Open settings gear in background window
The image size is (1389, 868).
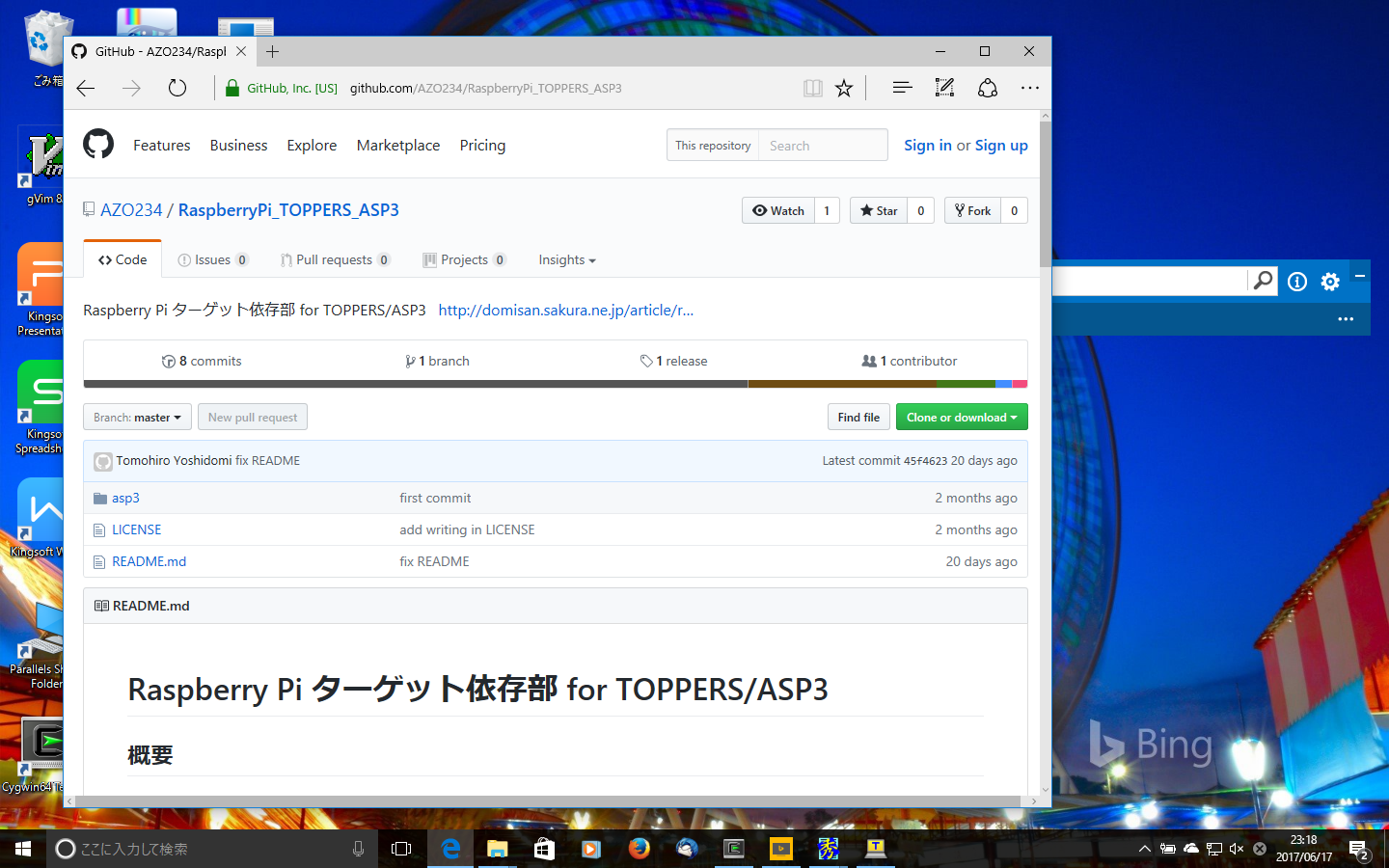click(x=1330, y=282)
